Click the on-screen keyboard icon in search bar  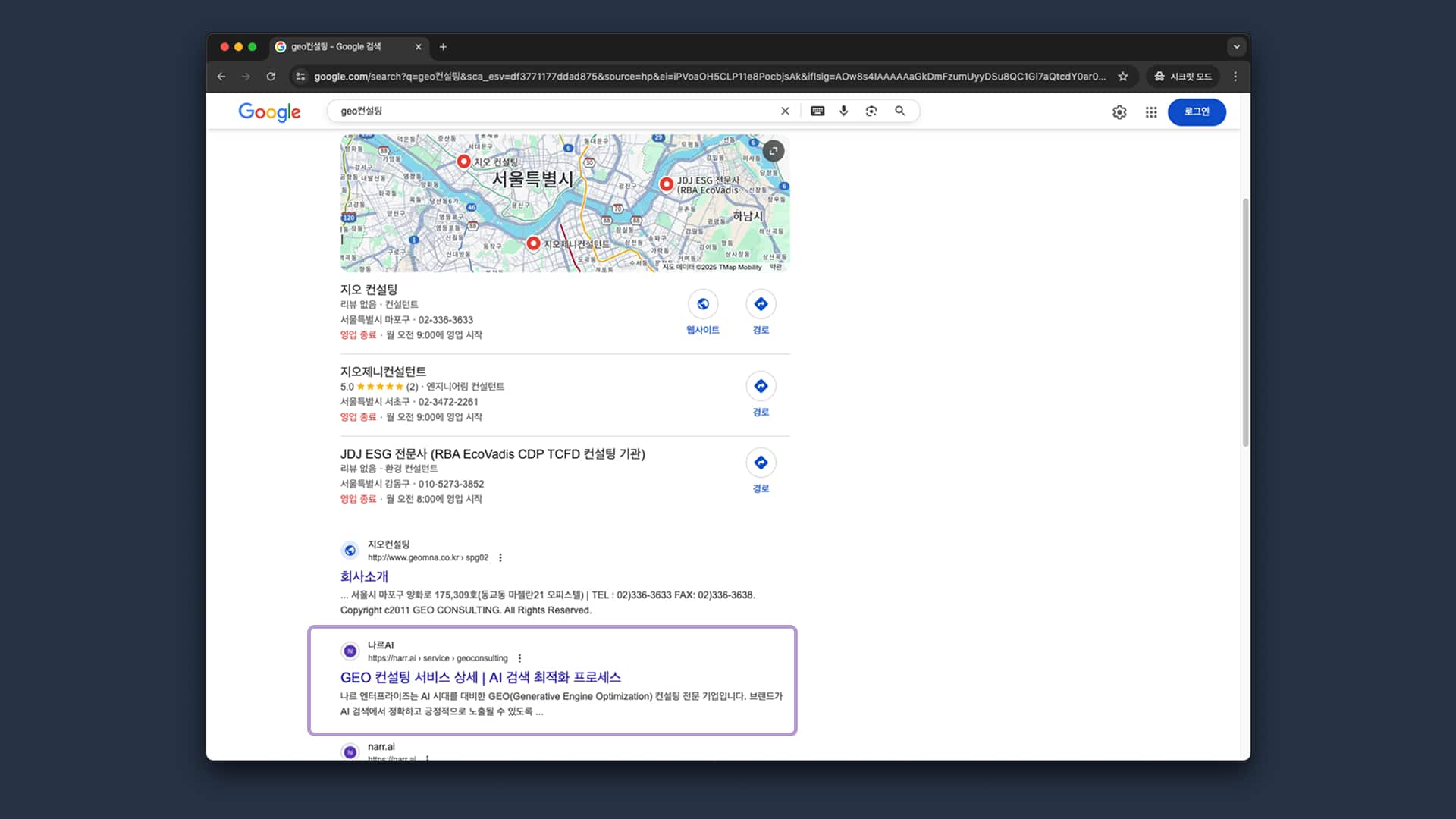[x=816, y=111]
